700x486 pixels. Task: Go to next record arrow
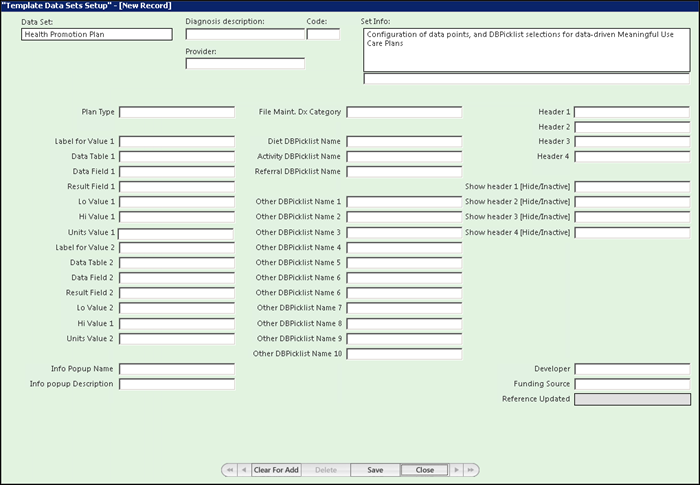point(456,470)
